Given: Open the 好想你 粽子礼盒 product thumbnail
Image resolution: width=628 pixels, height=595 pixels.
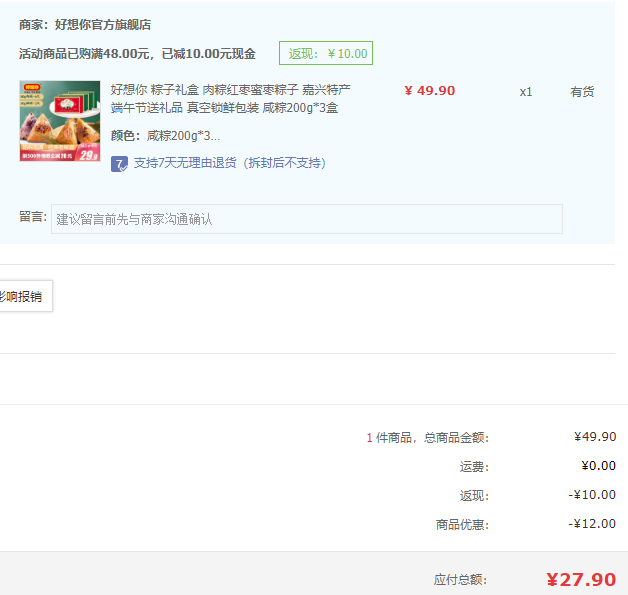Looking at the screenshot, I should pyautogui.click(x=60, y=121).
